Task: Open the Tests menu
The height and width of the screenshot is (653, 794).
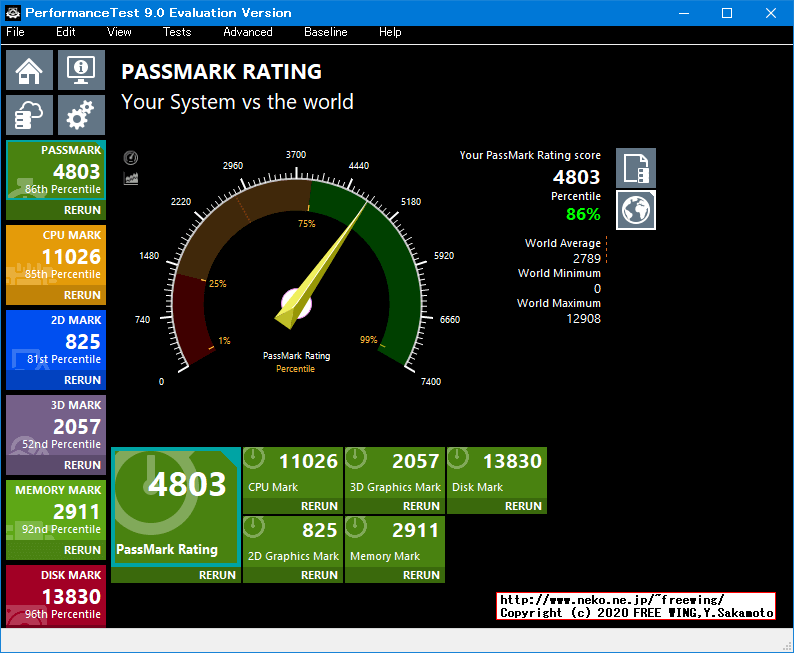Action: (x=177, y=32)
